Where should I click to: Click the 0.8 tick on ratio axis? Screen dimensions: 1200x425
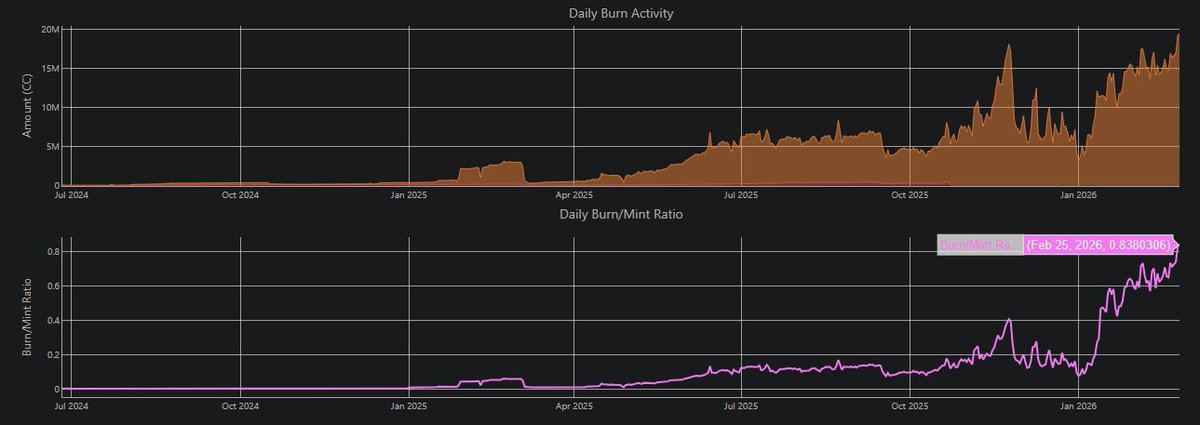point(51,252)
